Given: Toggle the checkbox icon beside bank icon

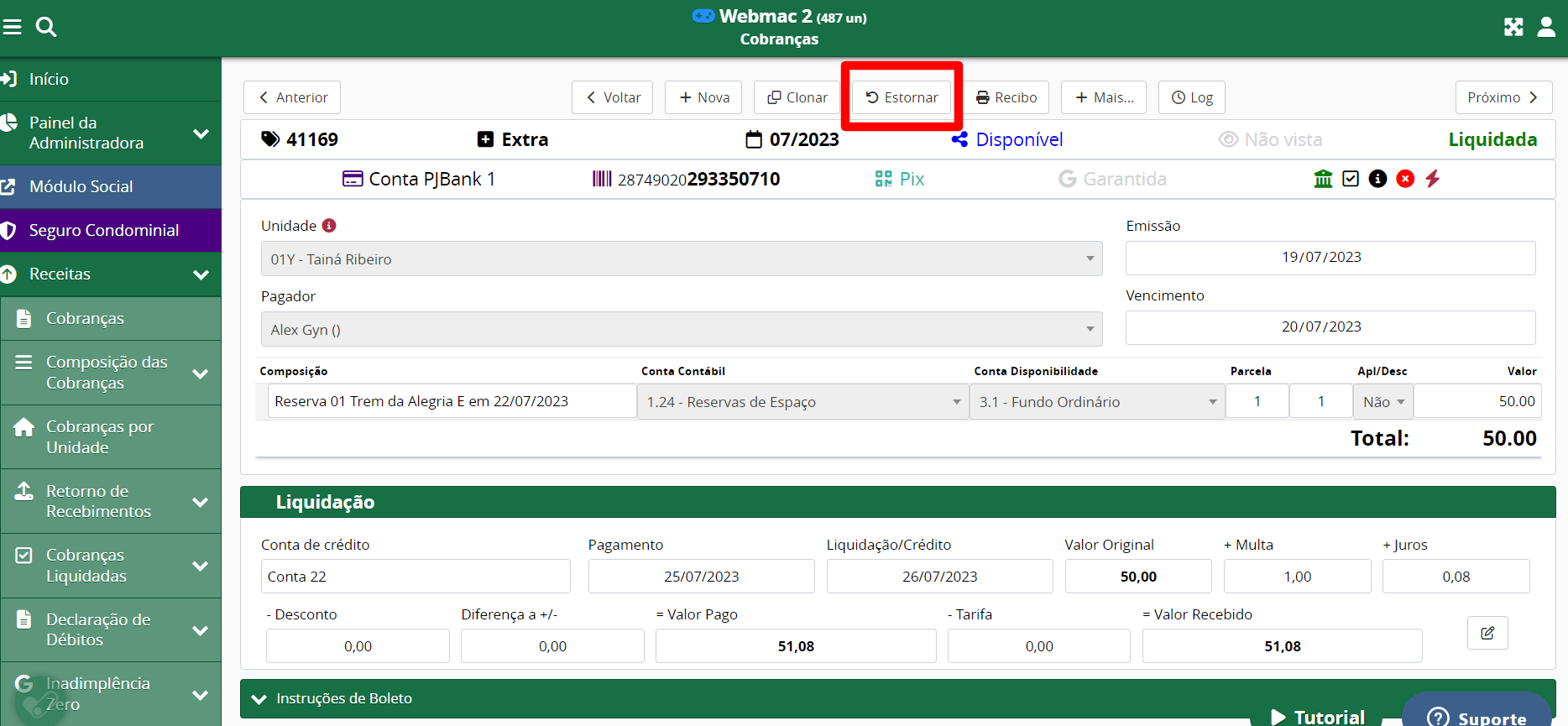Looking at the screenshot, I should coord(1351,179).
